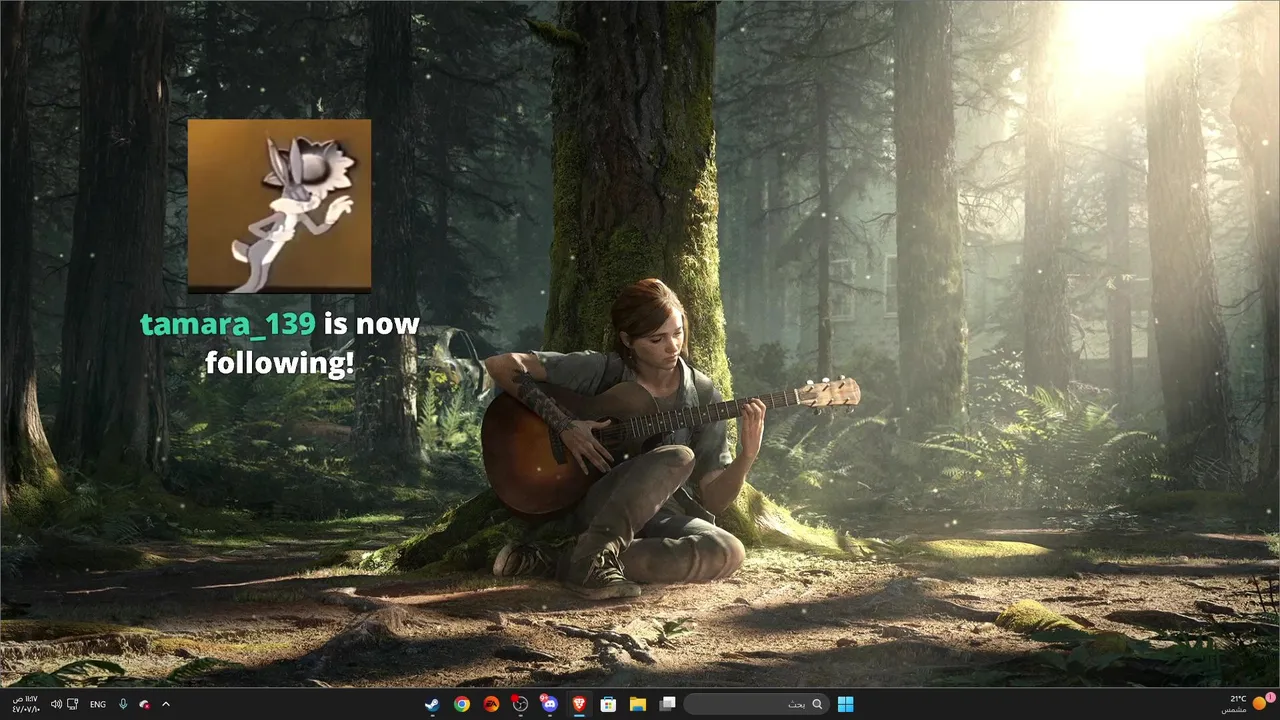Click the taskbar search box
Viewport: 1280px width, 720px height.
coord(757,704)
